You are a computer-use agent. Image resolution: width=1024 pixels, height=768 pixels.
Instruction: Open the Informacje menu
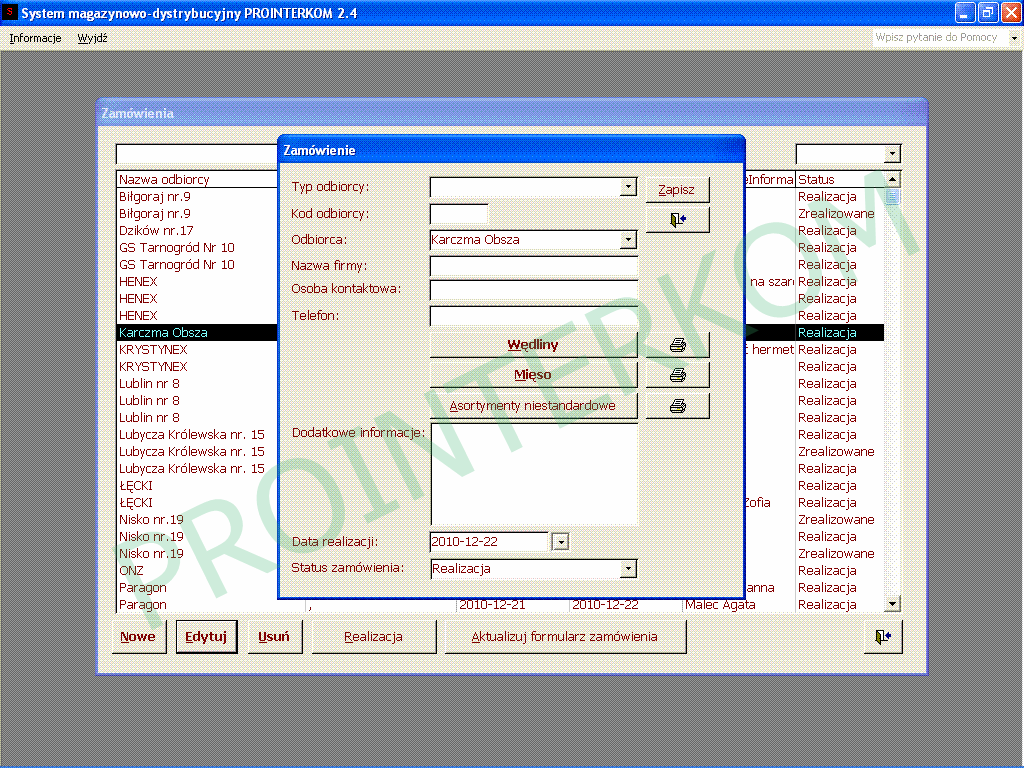(35, 38)
